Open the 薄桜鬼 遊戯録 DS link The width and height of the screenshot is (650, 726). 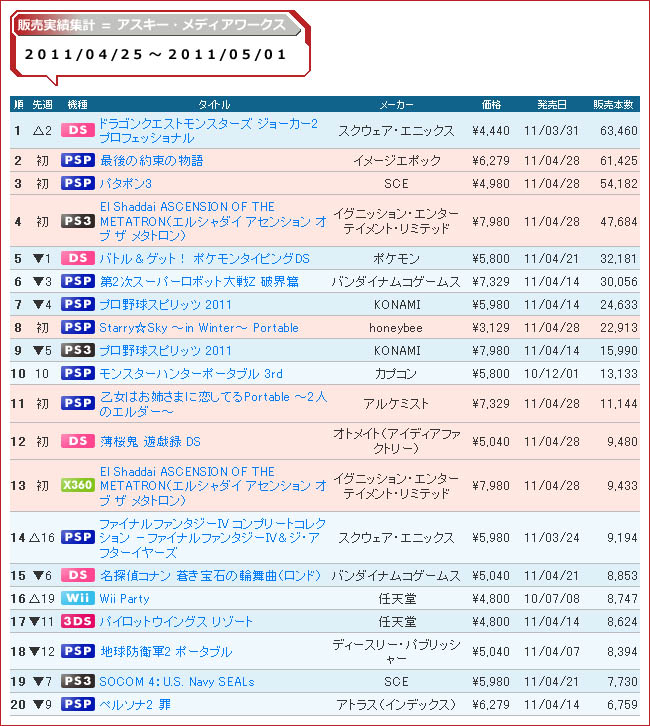pyautogui.click(x=150, y=442)
